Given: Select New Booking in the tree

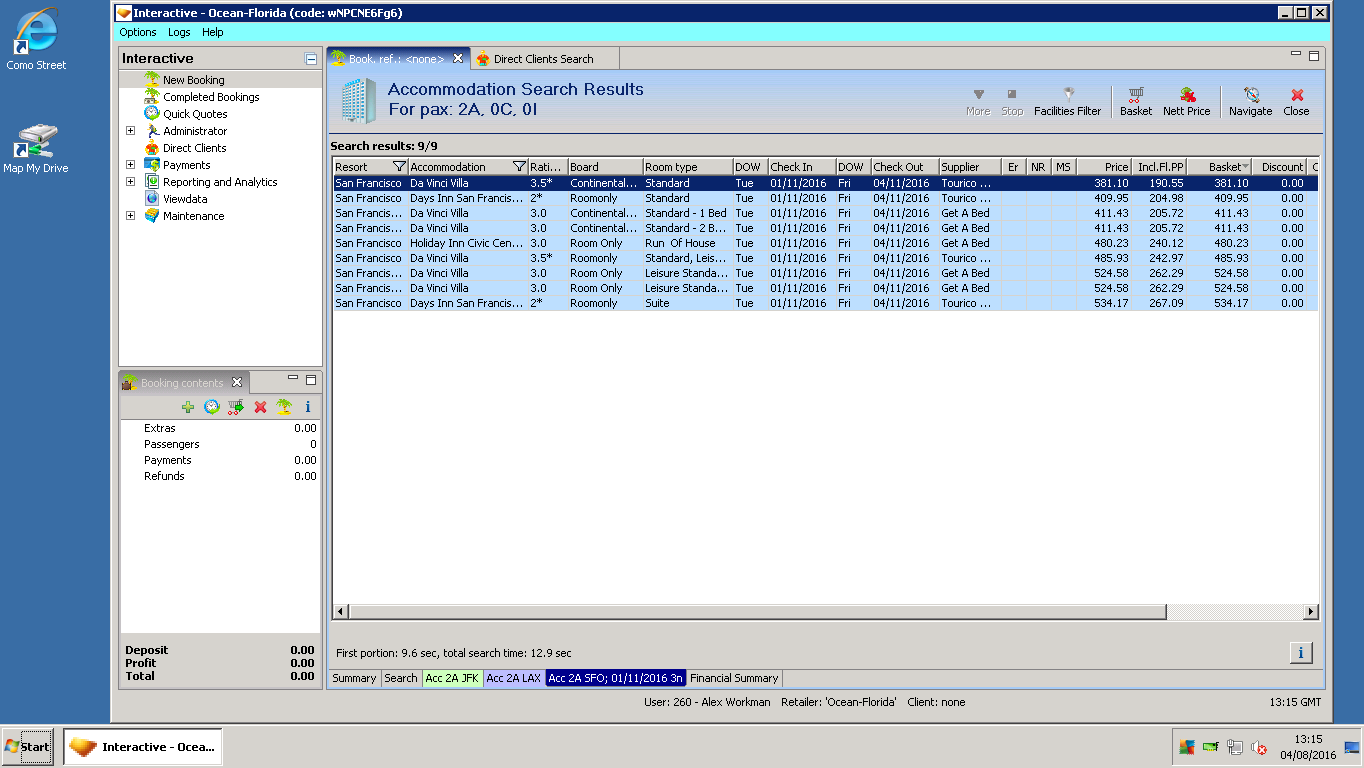Looking at the screenshot, I should [194, 80].
